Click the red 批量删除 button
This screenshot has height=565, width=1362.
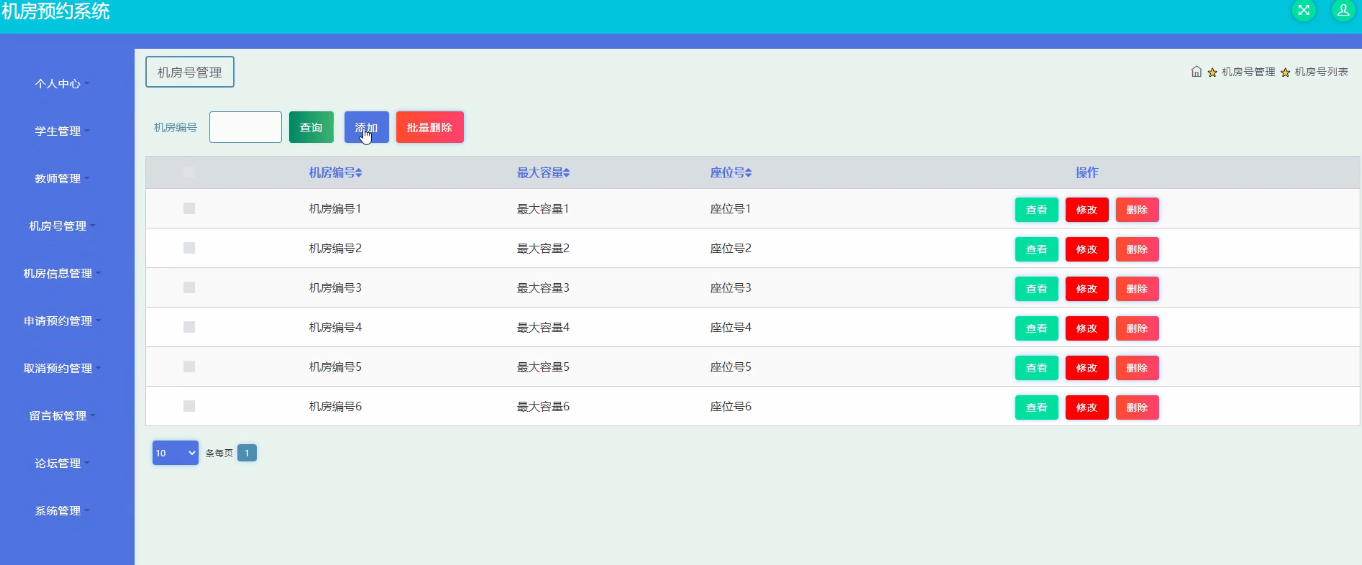coord(430,127)
